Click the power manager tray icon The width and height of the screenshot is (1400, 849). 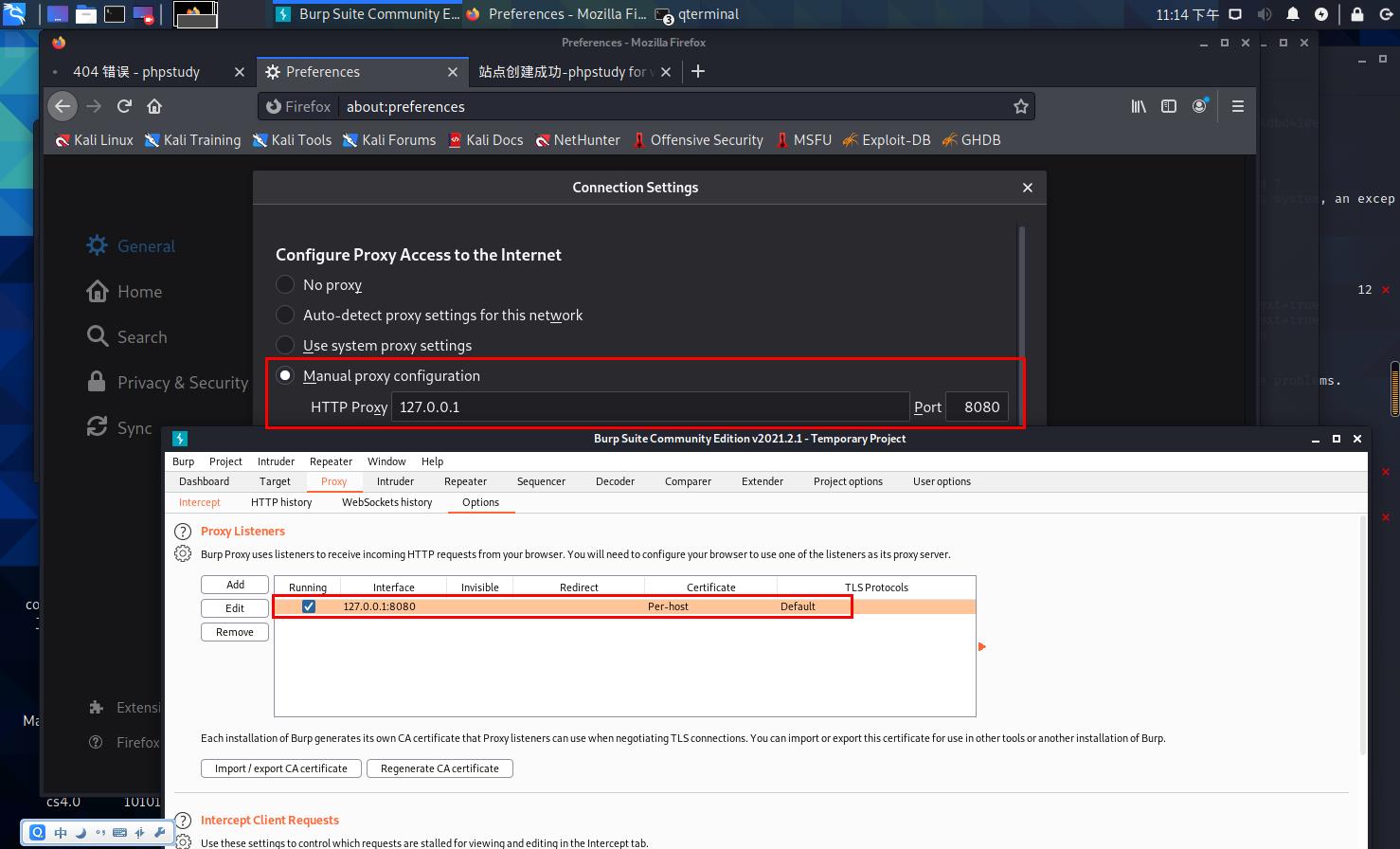[x=1321, y=14]
